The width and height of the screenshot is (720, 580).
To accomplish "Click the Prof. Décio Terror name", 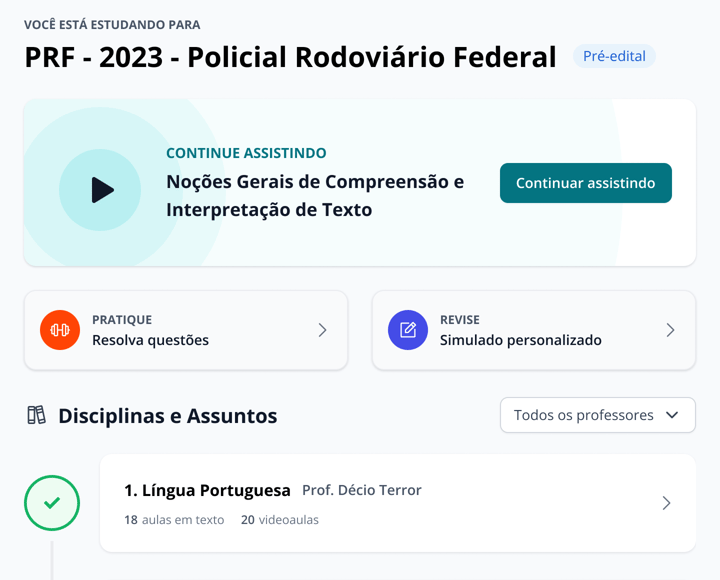I will [x=362, y=490].
